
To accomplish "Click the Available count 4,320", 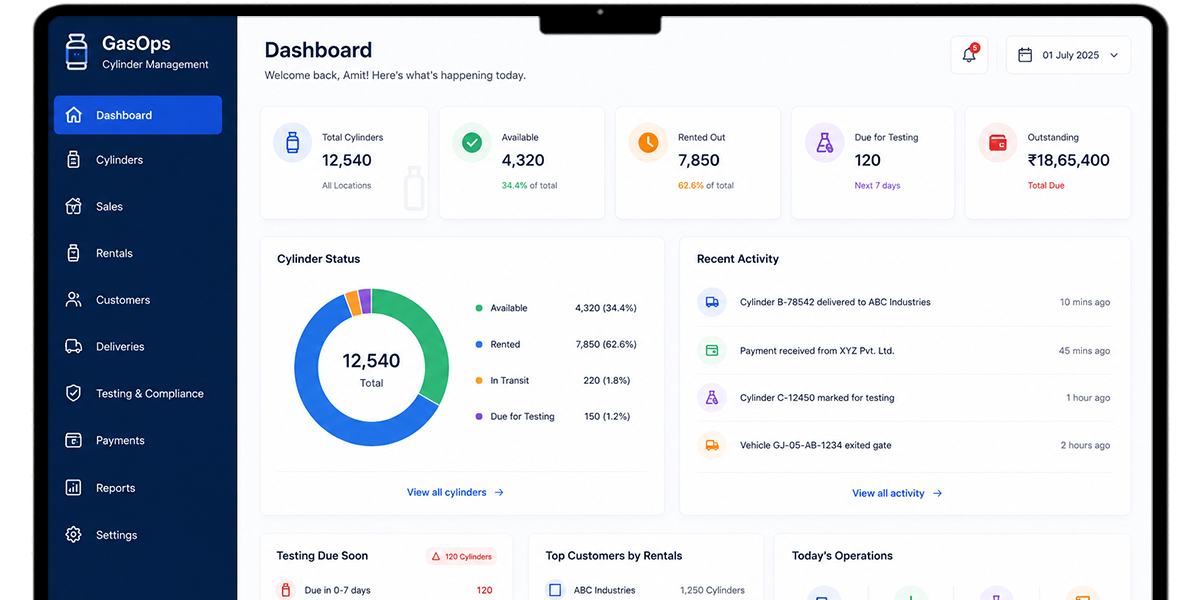I will [523, 160].
